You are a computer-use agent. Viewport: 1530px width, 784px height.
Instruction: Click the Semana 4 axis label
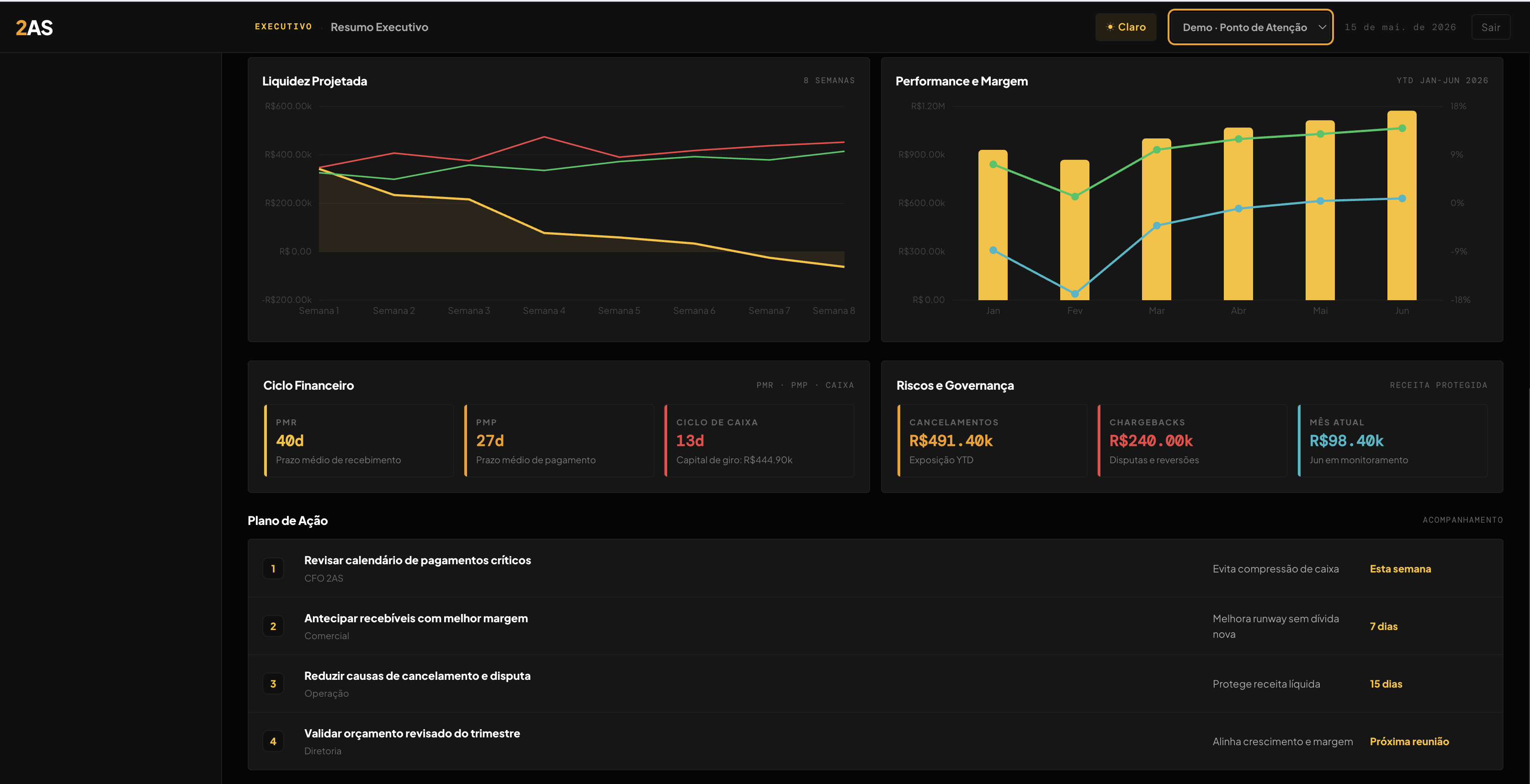click(x=543, y=311)
